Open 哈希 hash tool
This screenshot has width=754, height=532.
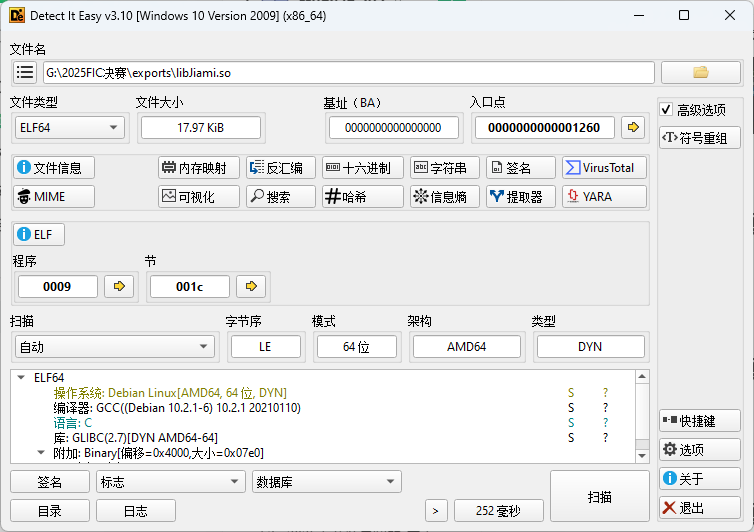[363, 197]
